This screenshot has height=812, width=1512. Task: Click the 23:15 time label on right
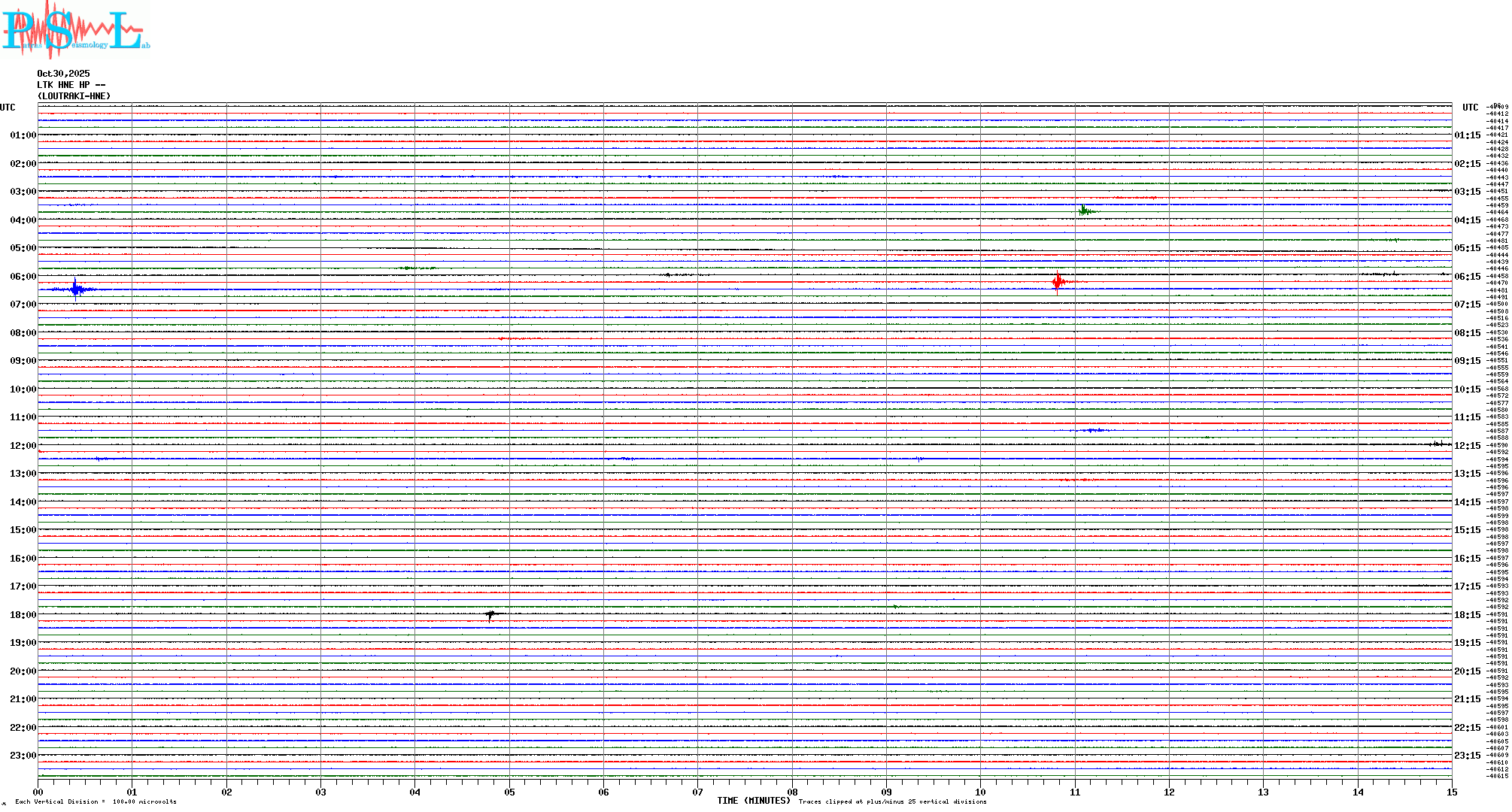coord(1467,756)
